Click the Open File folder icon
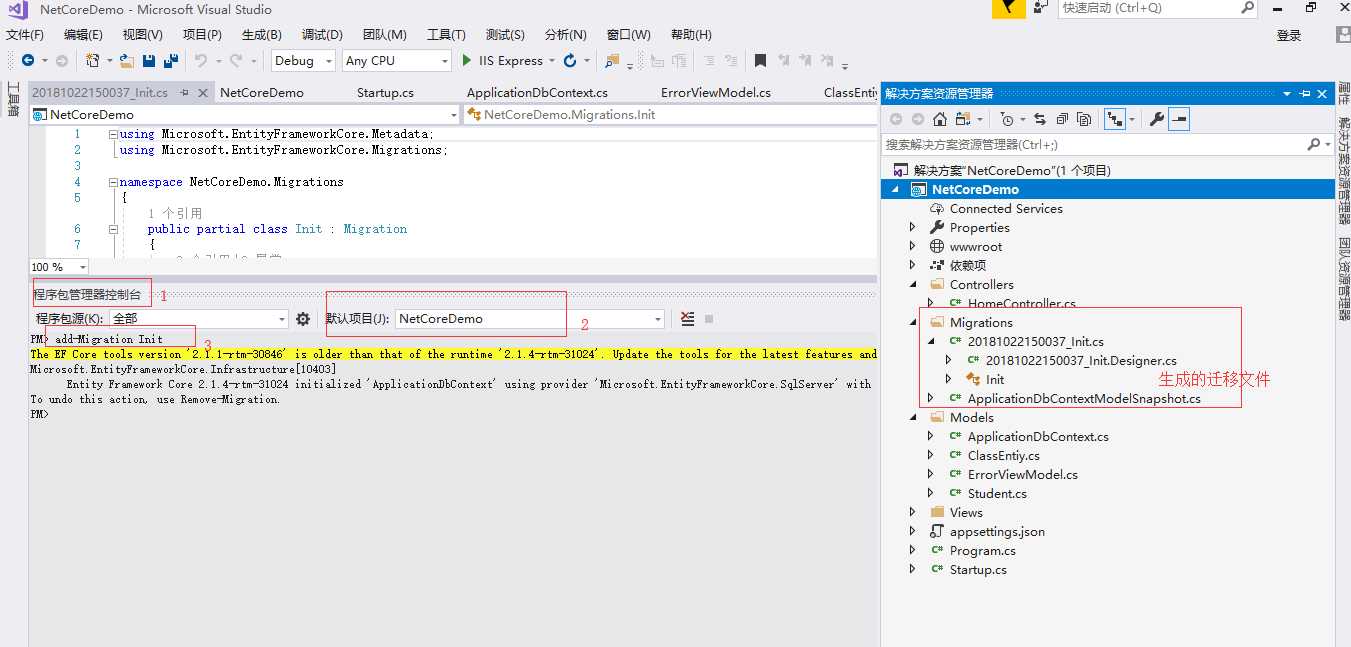This screenshot has height=647, width=1351. [127, 61]
